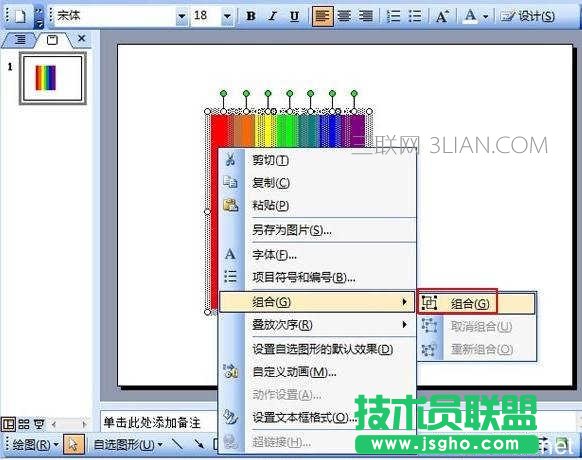Open 自定义动画(M)... entry
Screen dimensions: 582x460
(x=294, y=372)
